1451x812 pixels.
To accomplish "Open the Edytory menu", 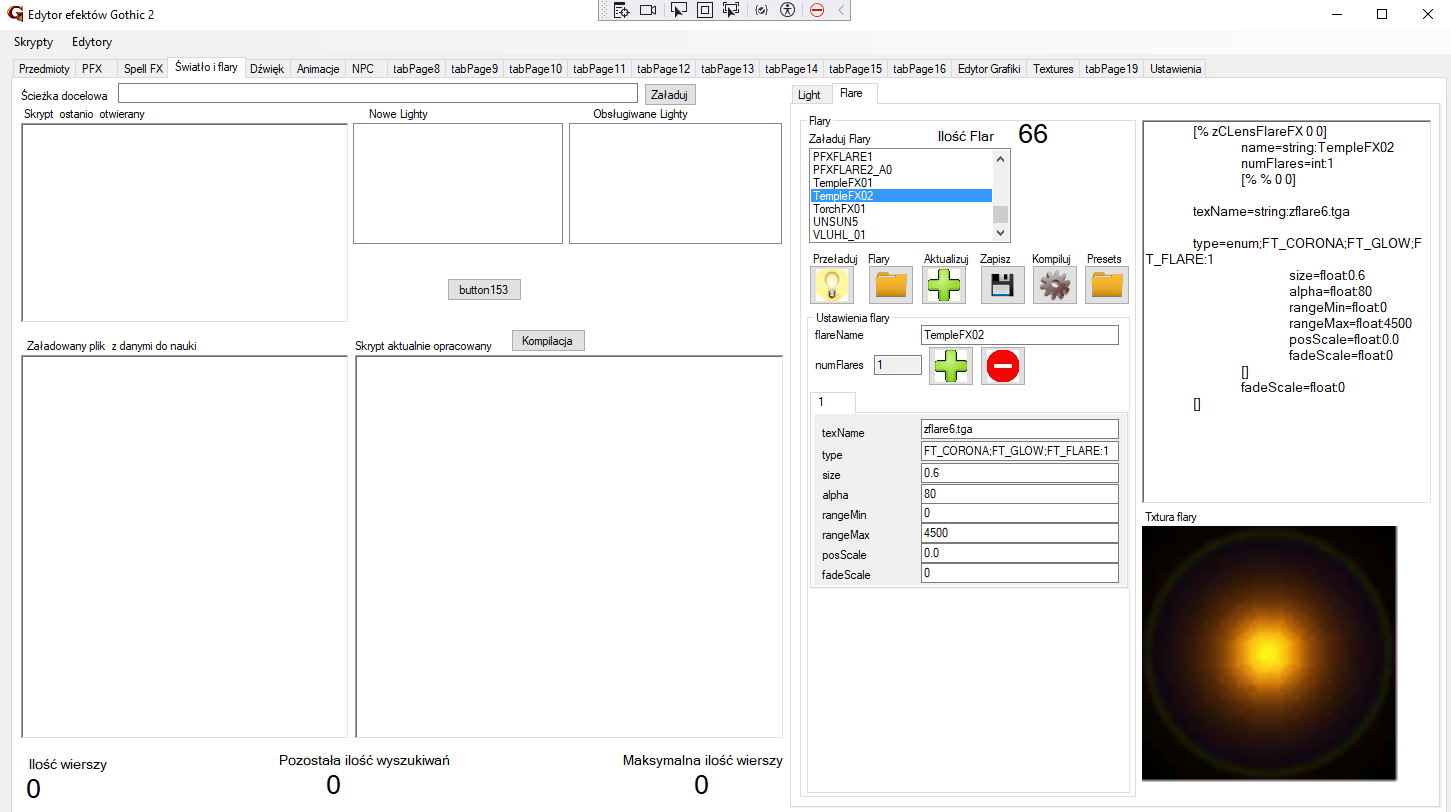I will click(x=92, y=42).
